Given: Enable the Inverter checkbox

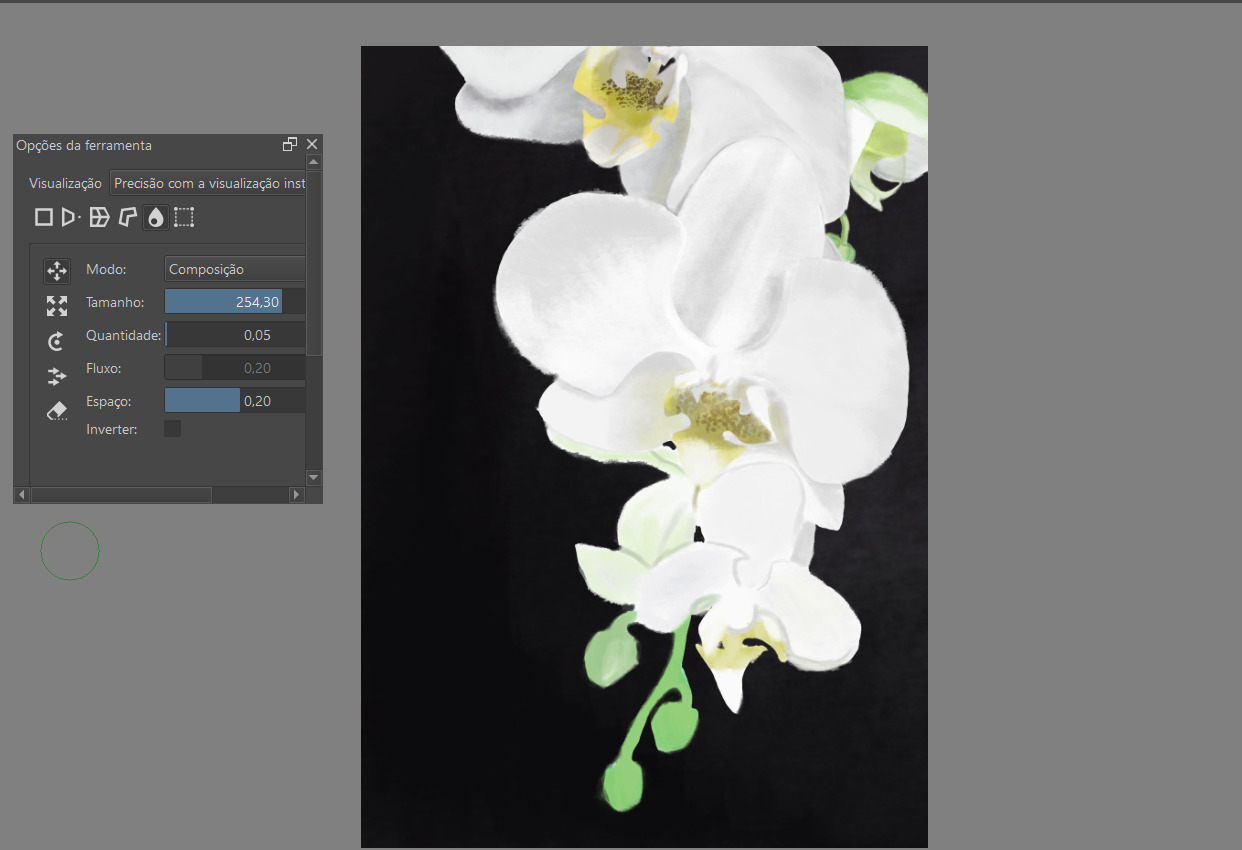Looking at the screenshot, I should 173,429.
